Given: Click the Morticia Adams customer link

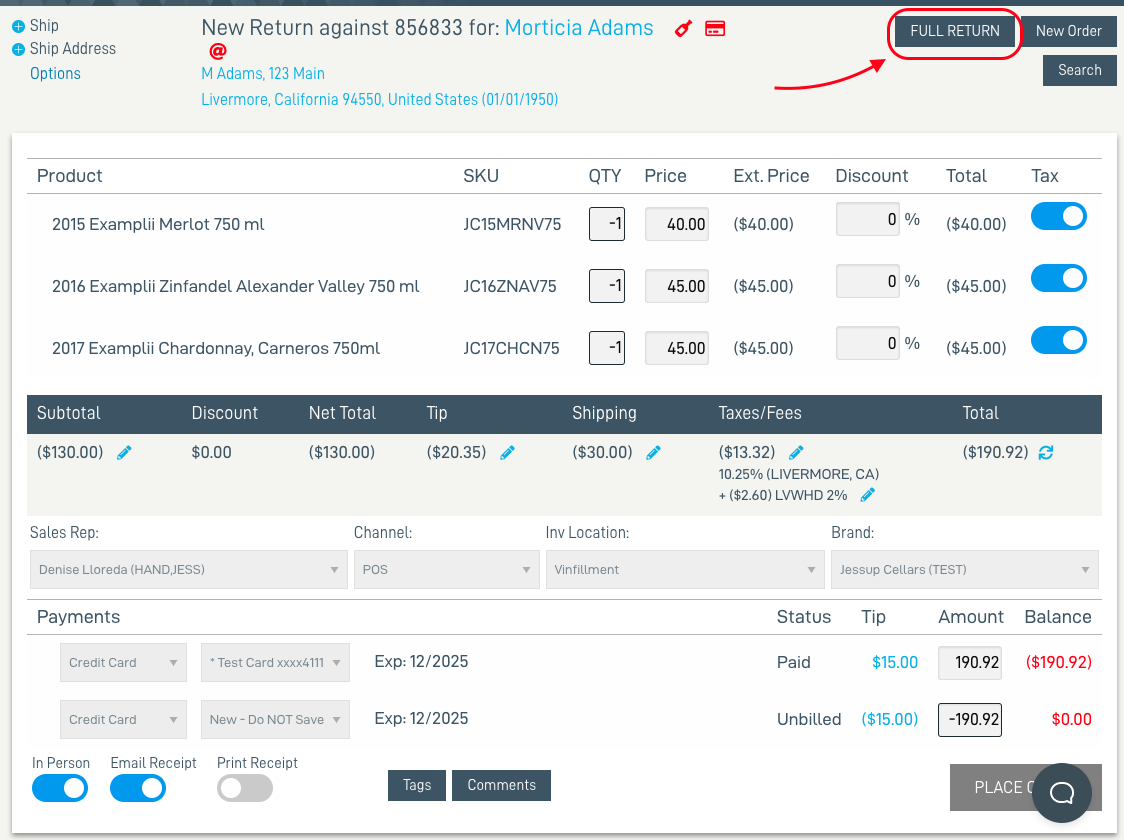Looking at the screenshot, I should pyautogui.click(x=578, y=28).
